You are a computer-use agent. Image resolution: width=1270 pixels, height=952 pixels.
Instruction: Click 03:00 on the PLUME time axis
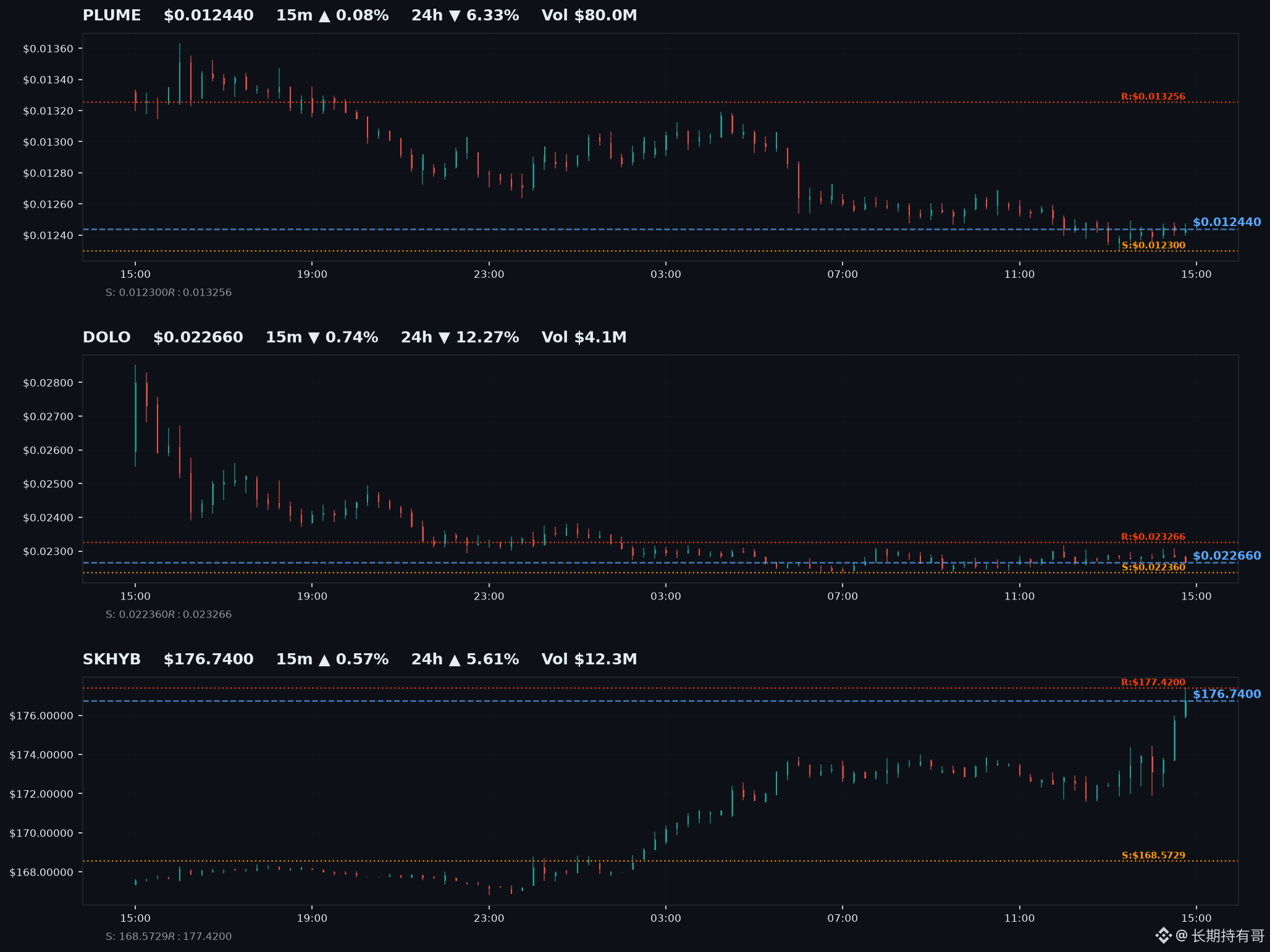pyautogui.click(x=666, y=274)
